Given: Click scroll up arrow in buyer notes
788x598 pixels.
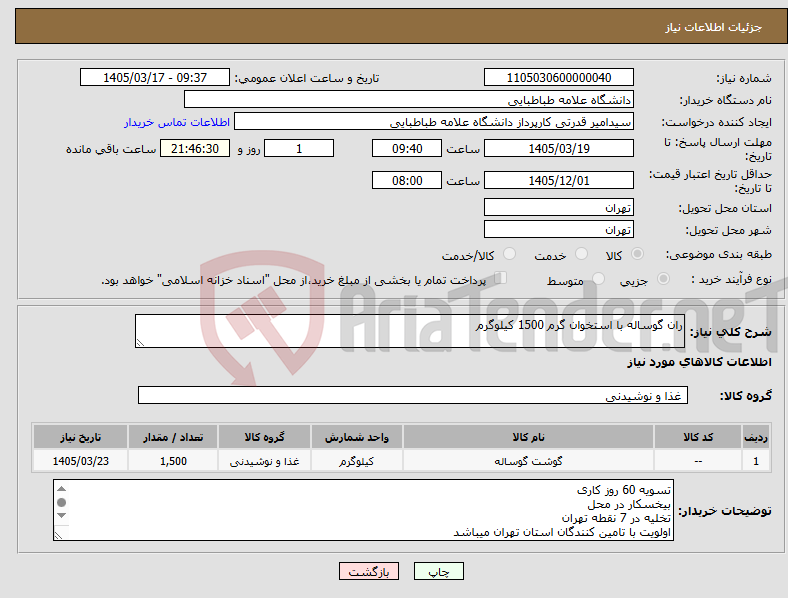Looking at the screenshot, I should [61, 489].
